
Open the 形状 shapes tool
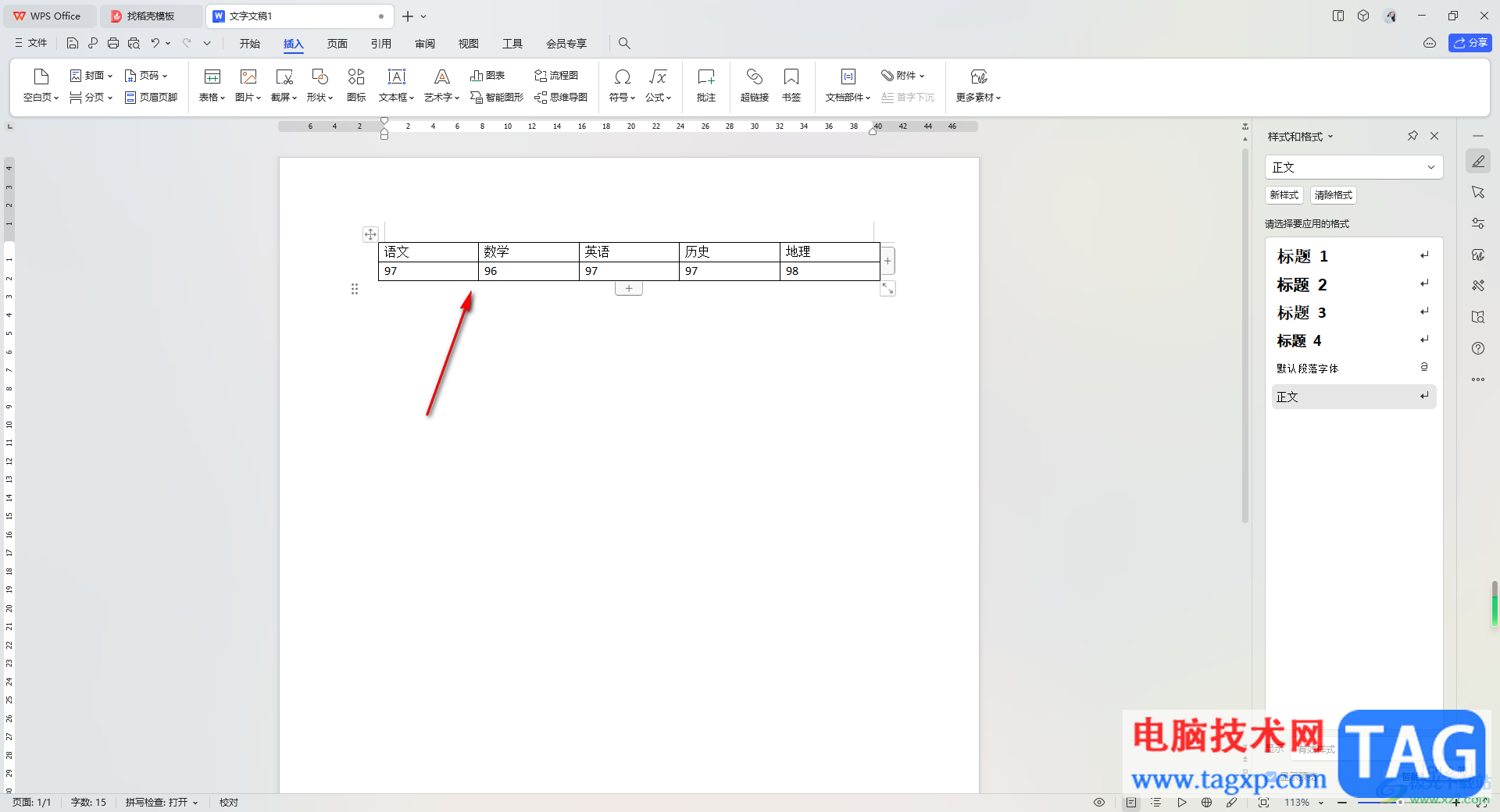pyautogui.click(x=320, y=84)
